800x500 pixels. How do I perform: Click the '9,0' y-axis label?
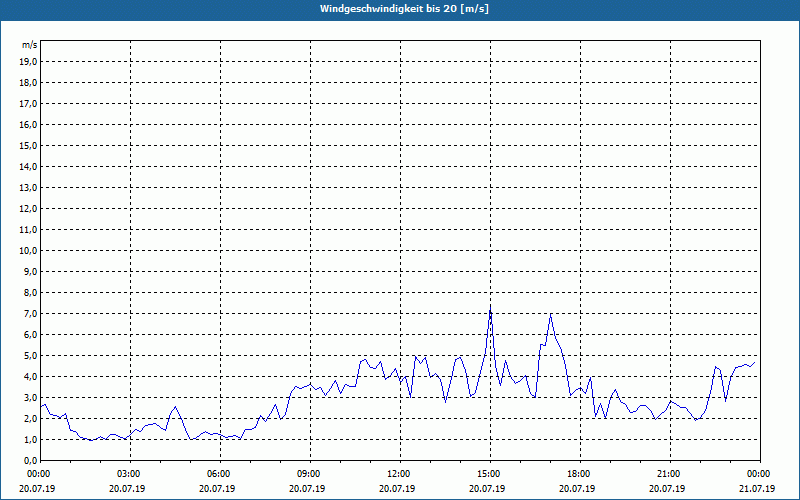[x=30, y=271]
